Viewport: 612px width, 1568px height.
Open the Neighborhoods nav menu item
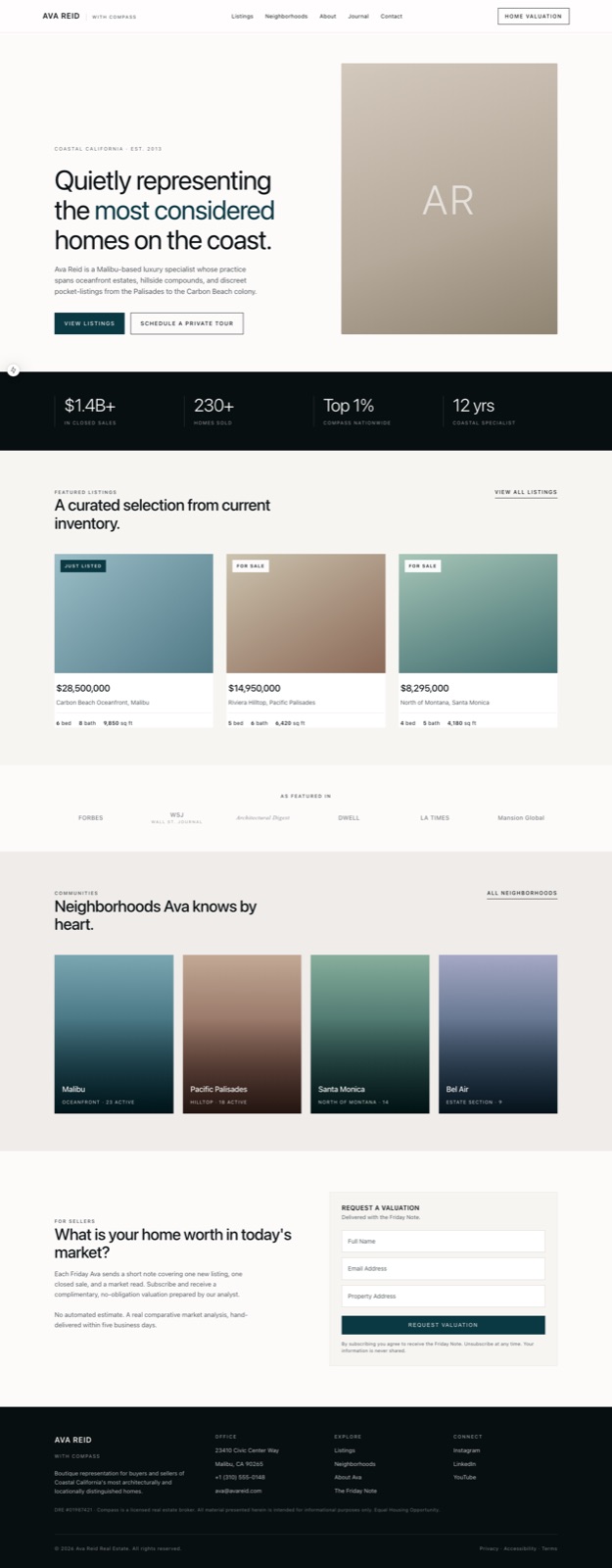point(286,17)
